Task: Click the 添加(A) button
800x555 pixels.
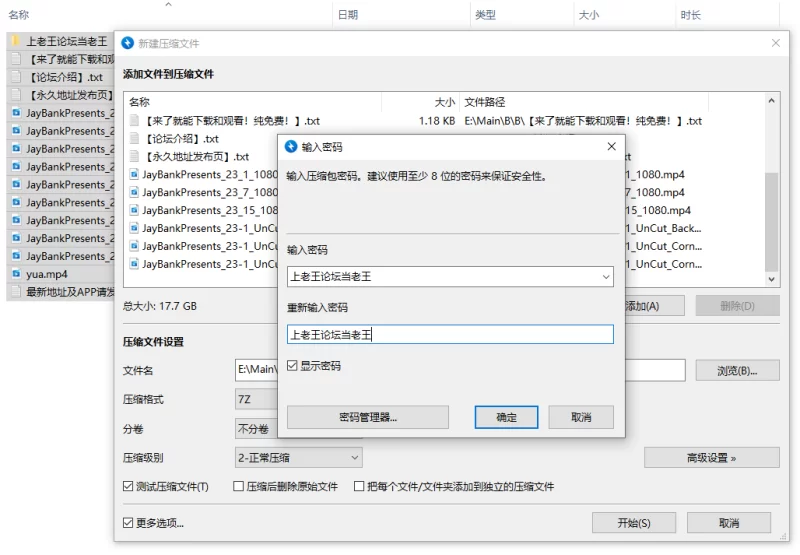Action: (x=654, y=306)
